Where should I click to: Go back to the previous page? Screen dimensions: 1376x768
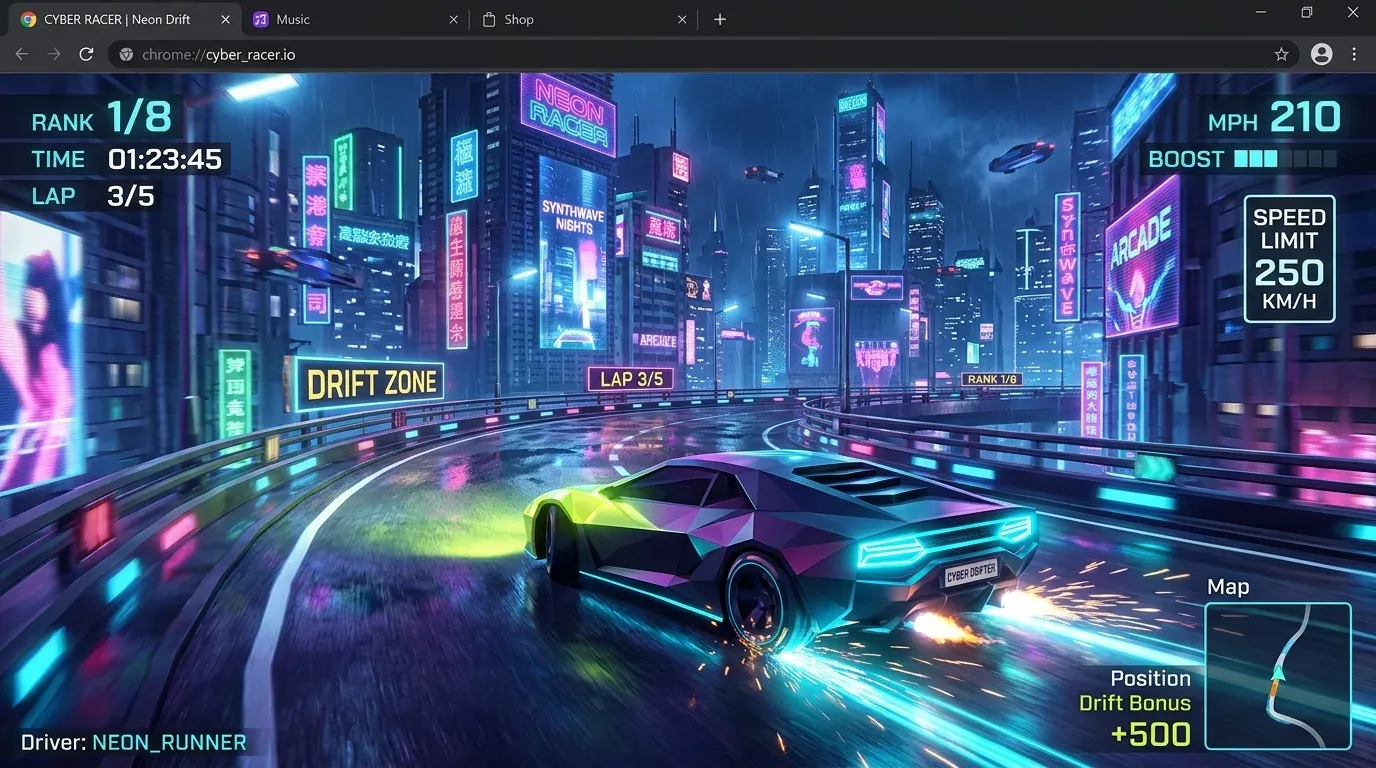tap(21, 54)
